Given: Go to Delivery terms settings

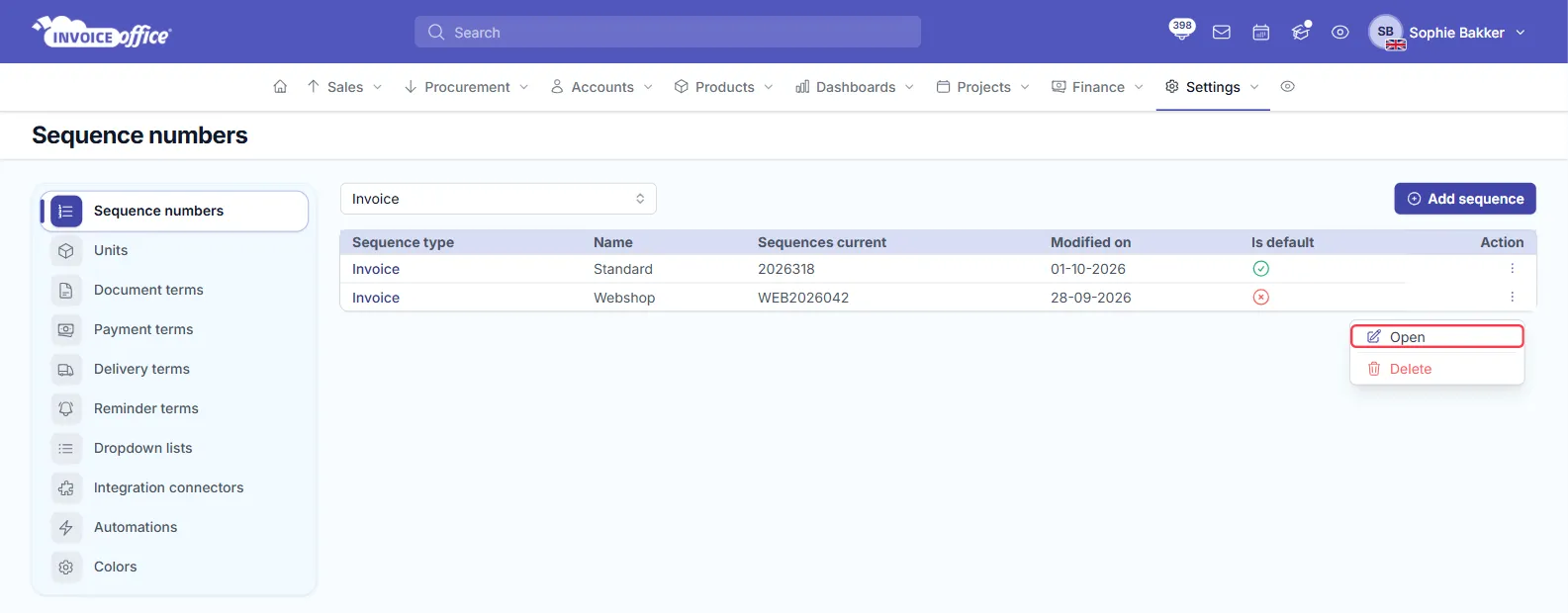Looking at the screenshot, I should click(x=141, y=369).
